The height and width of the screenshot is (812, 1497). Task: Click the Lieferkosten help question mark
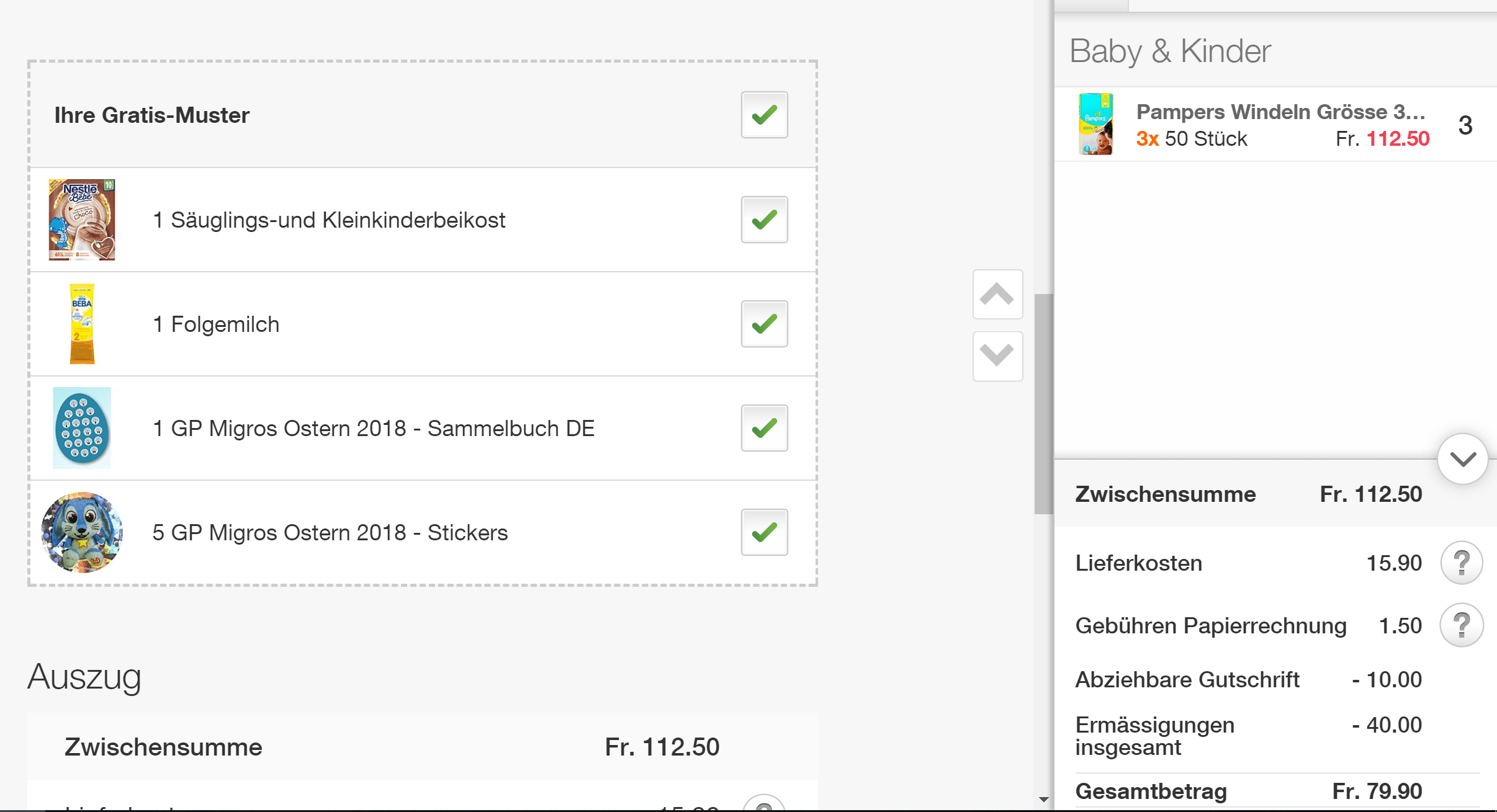pos(1461,563)
